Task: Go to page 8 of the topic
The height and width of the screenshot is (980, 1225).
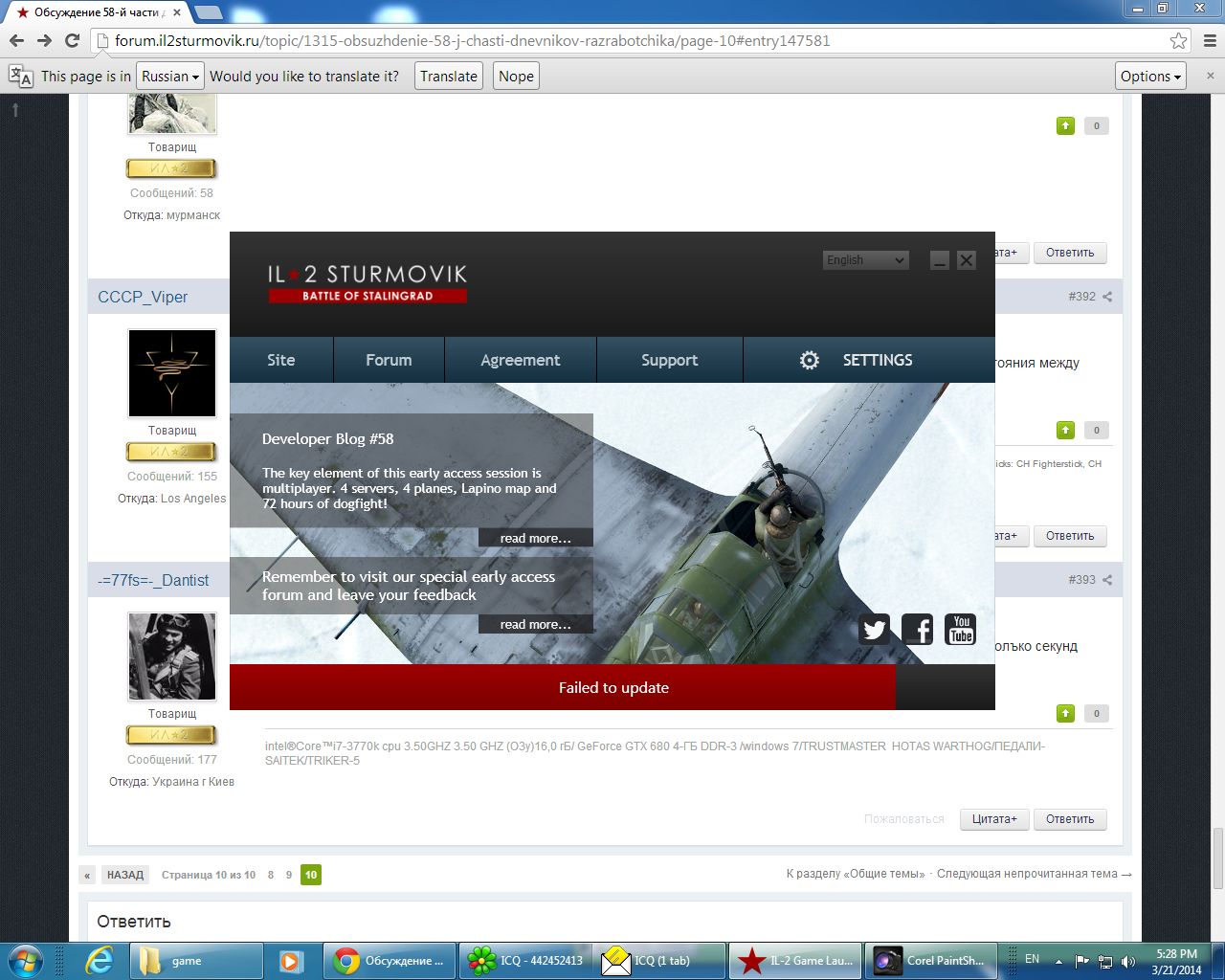Action: tap(271, 875)
